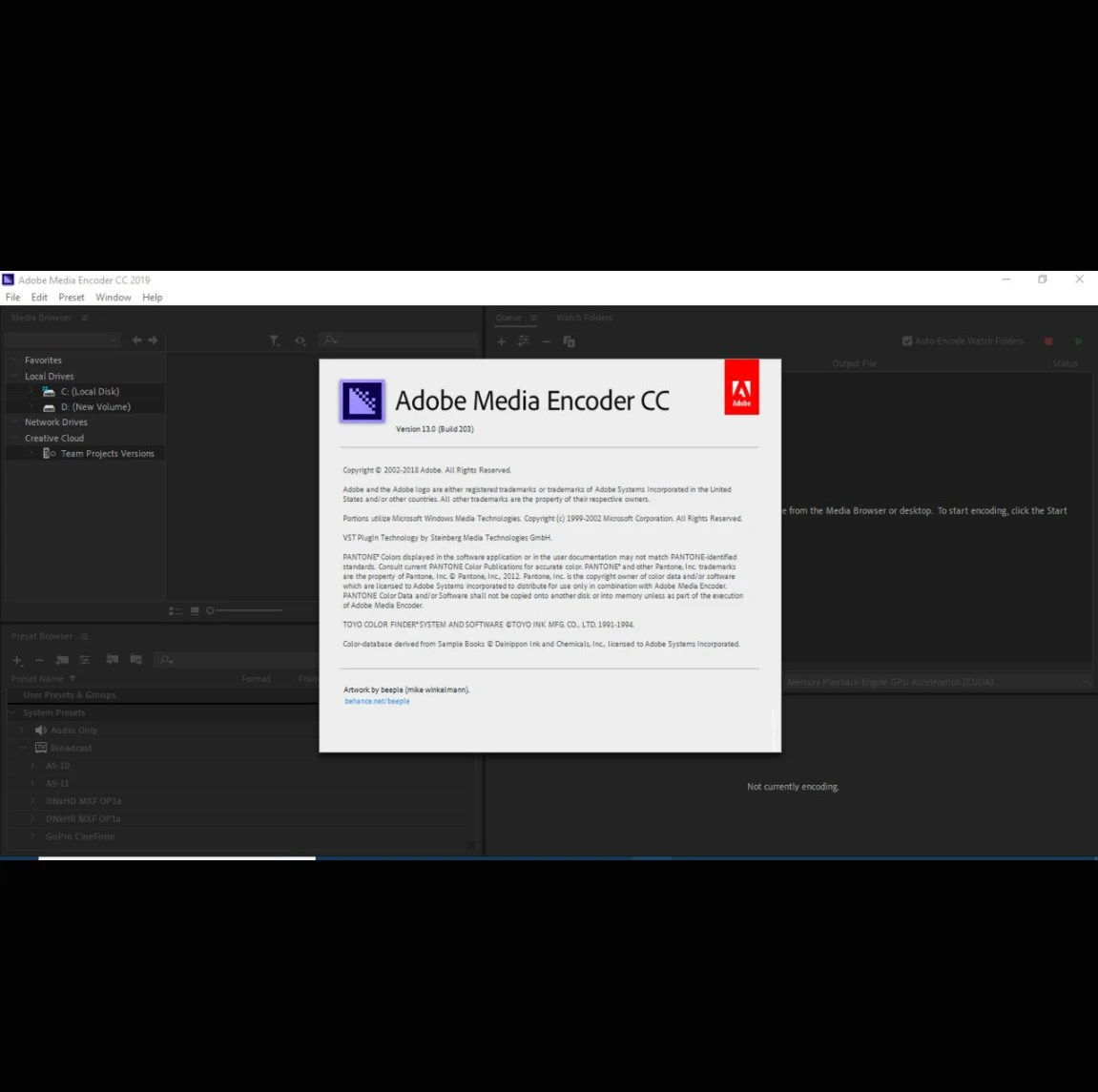Image resolution: width=1098 pixels, height=1092 pixels.
Task: Open the Help menu
Action: point(152,297)
